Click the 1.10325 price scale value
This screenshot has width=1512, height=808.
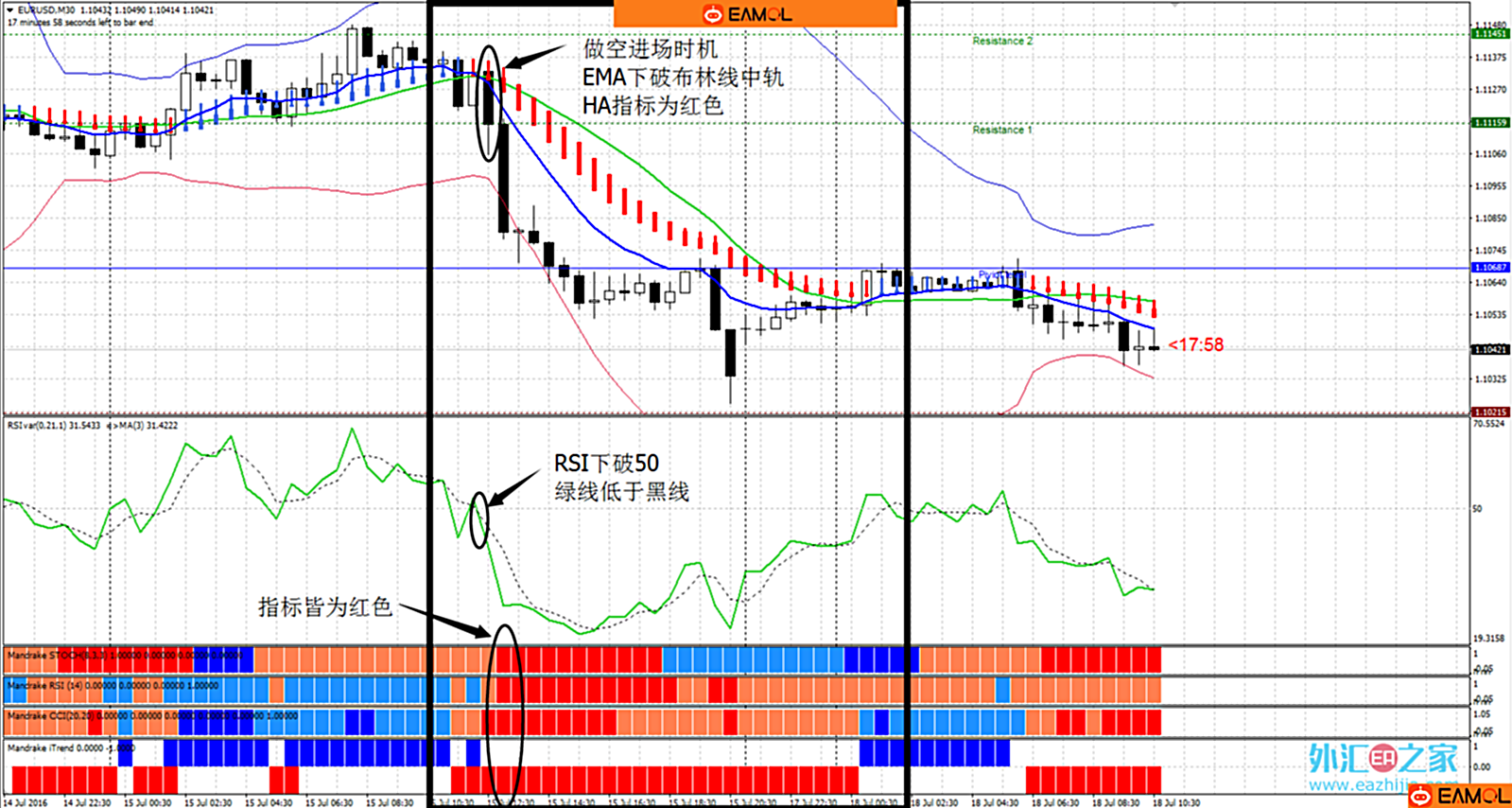1491,379
